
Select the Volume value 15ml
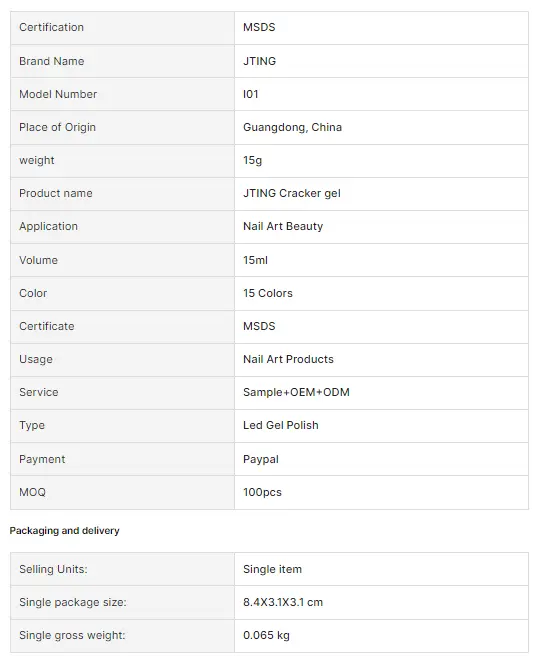[255, 260]
